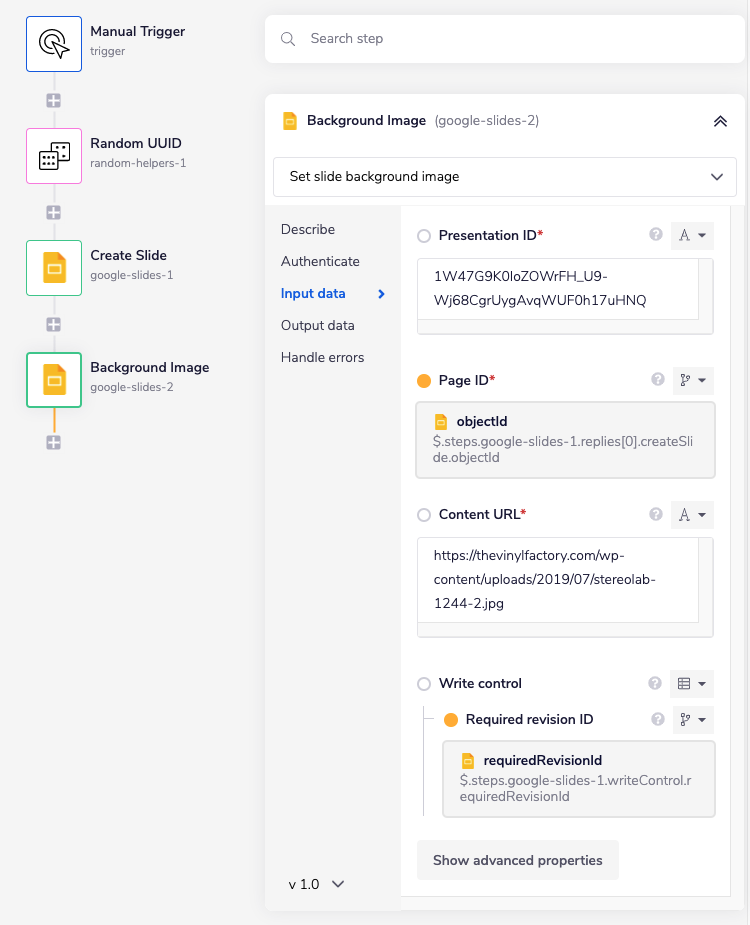Select the Manual Trigger step icon
The width and height of the screenshot is (750, 925).
pos(54,43)
